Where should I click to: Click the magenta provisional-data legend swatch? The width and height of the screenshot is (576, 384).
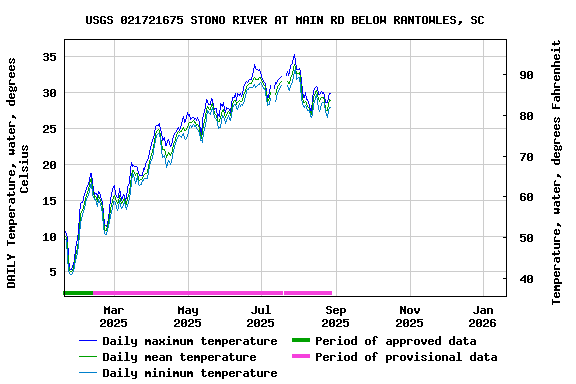301,356
